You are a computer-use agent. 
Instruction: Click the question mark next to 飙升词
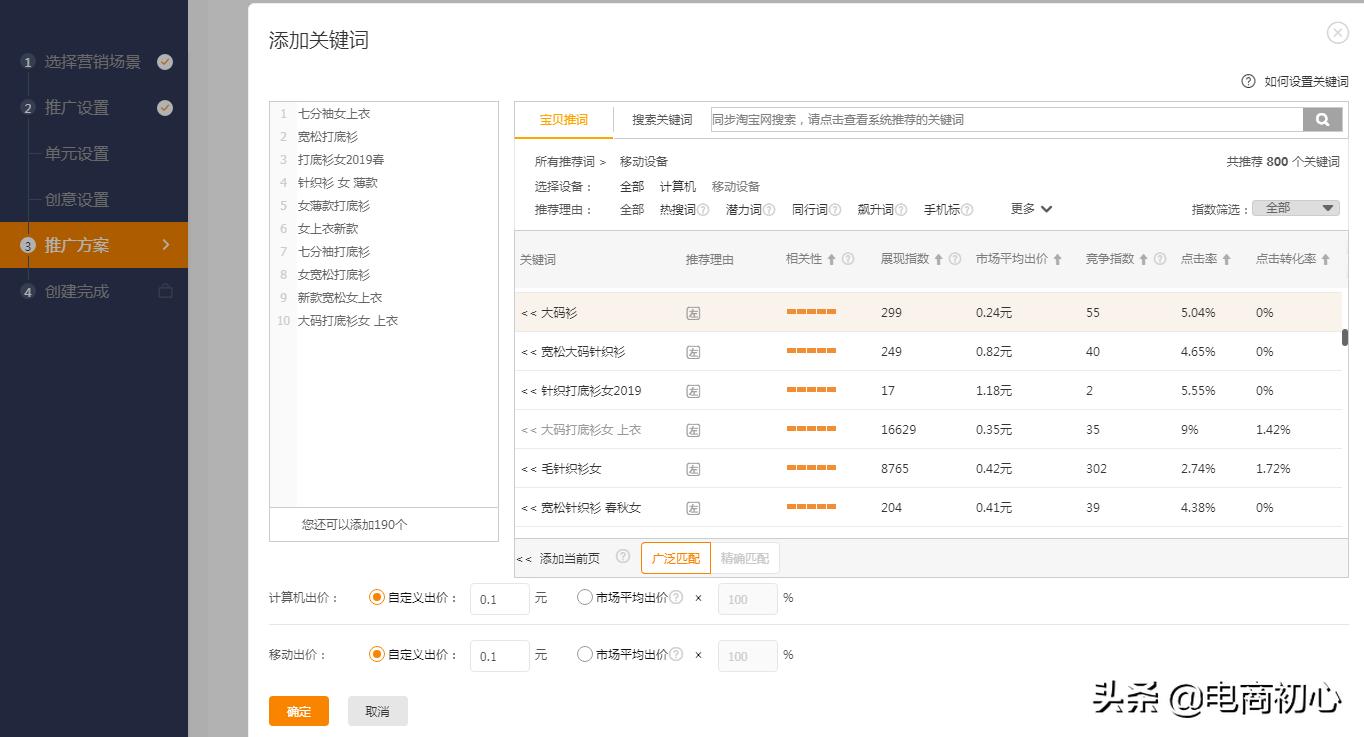point(902,209)
